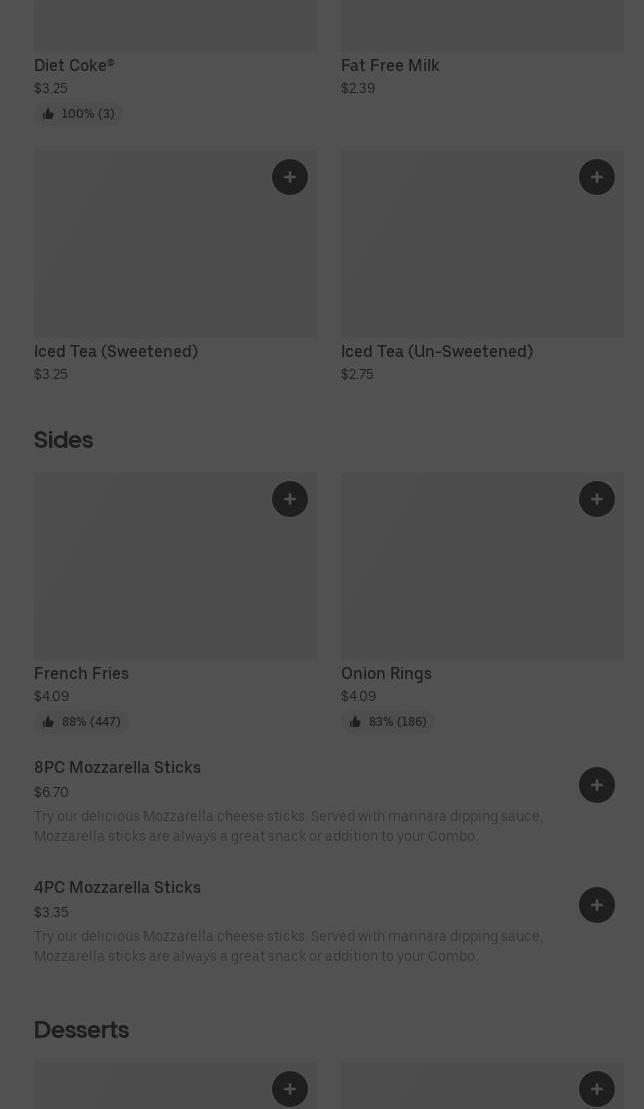Add French Fries using the plus button
The image size is (644, 1109).
(290, 499)
